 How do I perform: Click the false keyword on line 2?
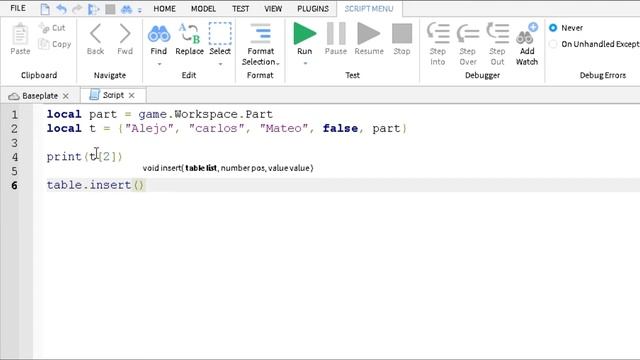click(340, 129)
